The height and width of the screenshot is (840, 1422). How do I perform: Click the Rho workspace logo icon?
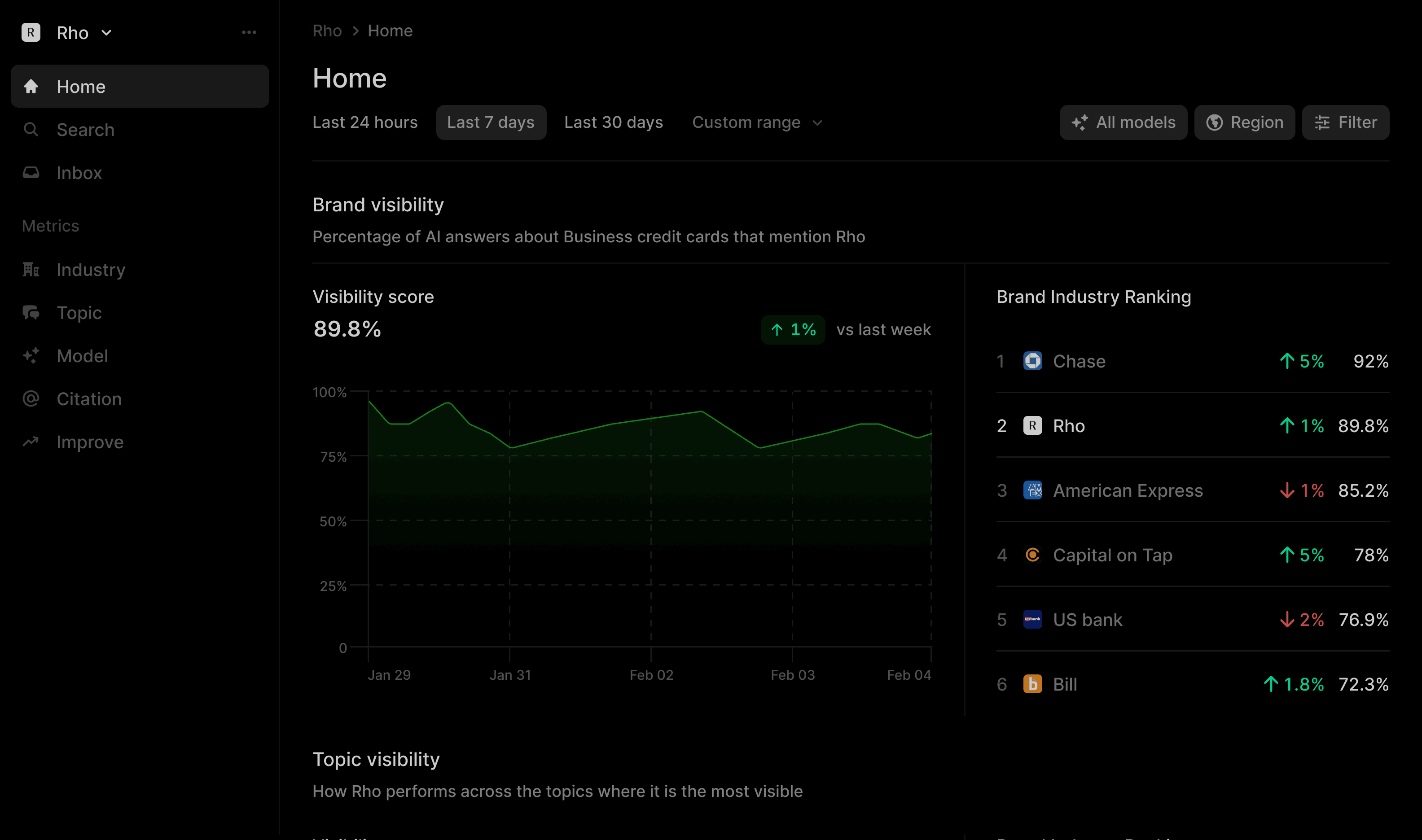pyautogui.click(x=31, y=32)
